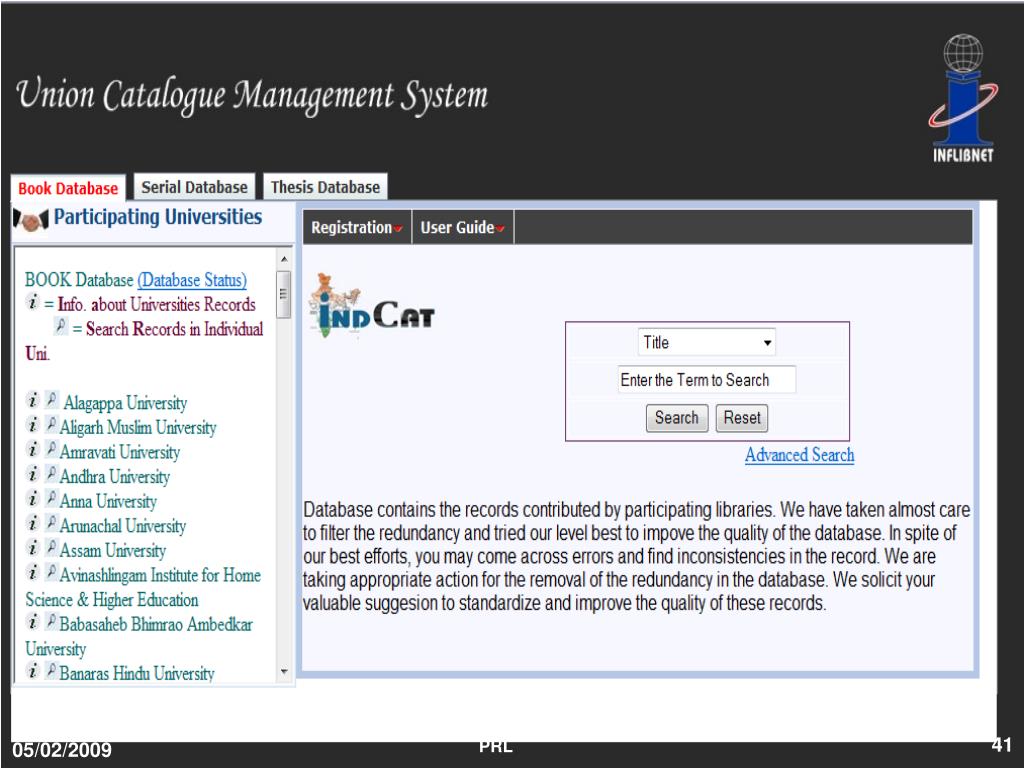Click the universities list scroll down arrow
1024x768 pixels.
[283, 671]
